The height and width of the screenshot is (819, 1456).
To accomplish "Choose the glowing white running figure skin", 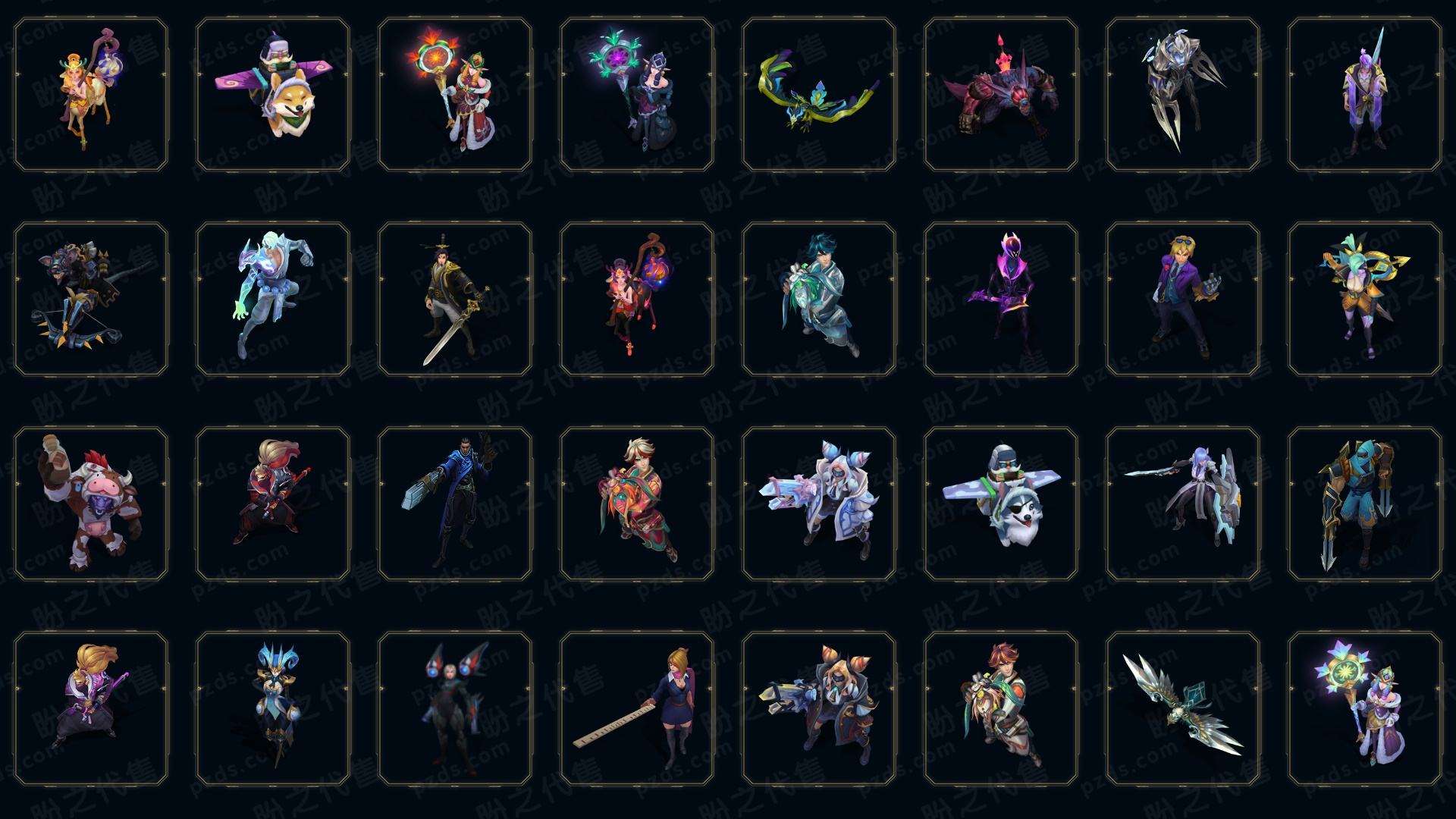I will point(273,300).
